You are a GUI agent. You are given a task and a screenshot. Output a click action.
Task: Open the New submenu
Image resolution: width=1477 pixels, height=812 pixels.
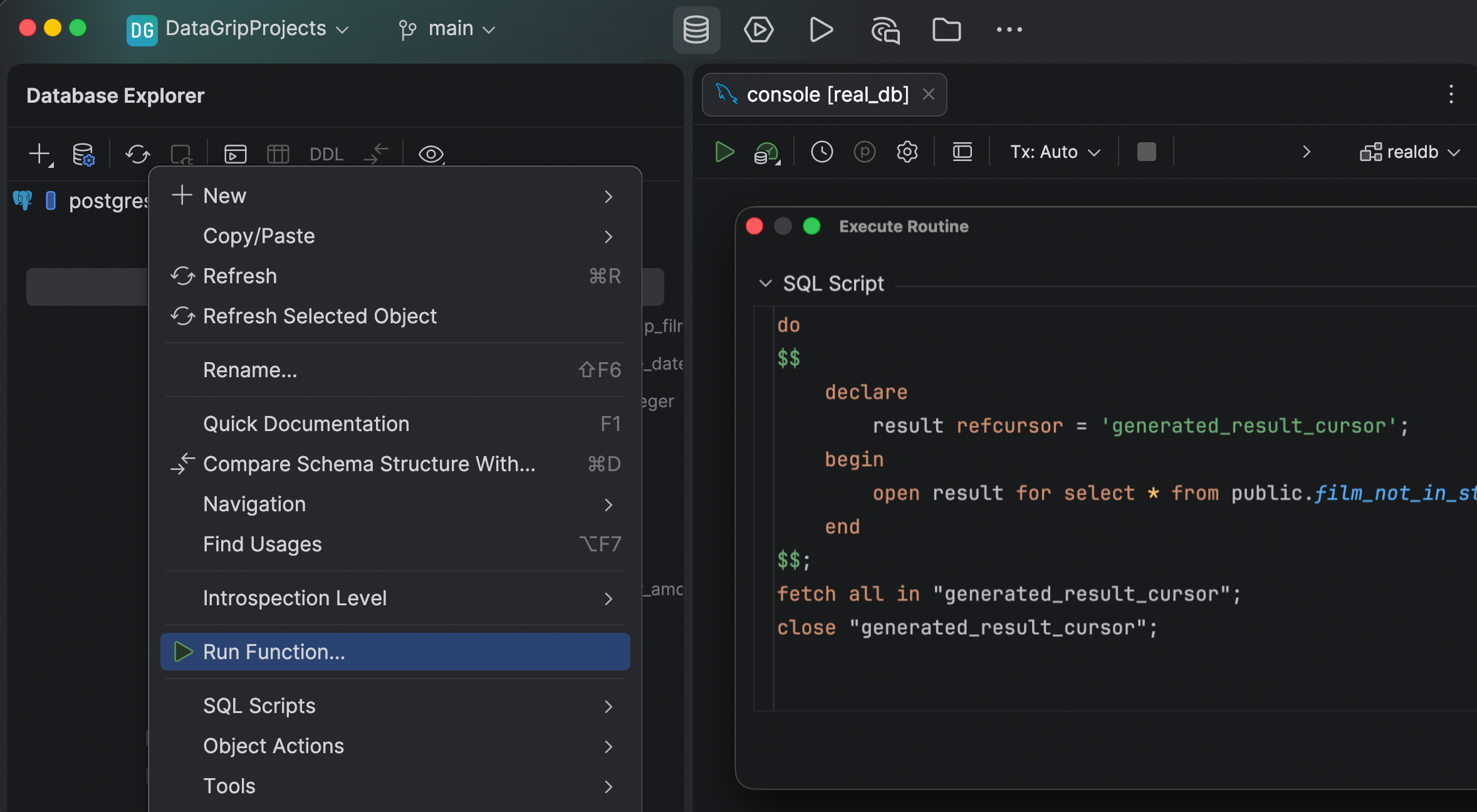click(x=395, y=196)
